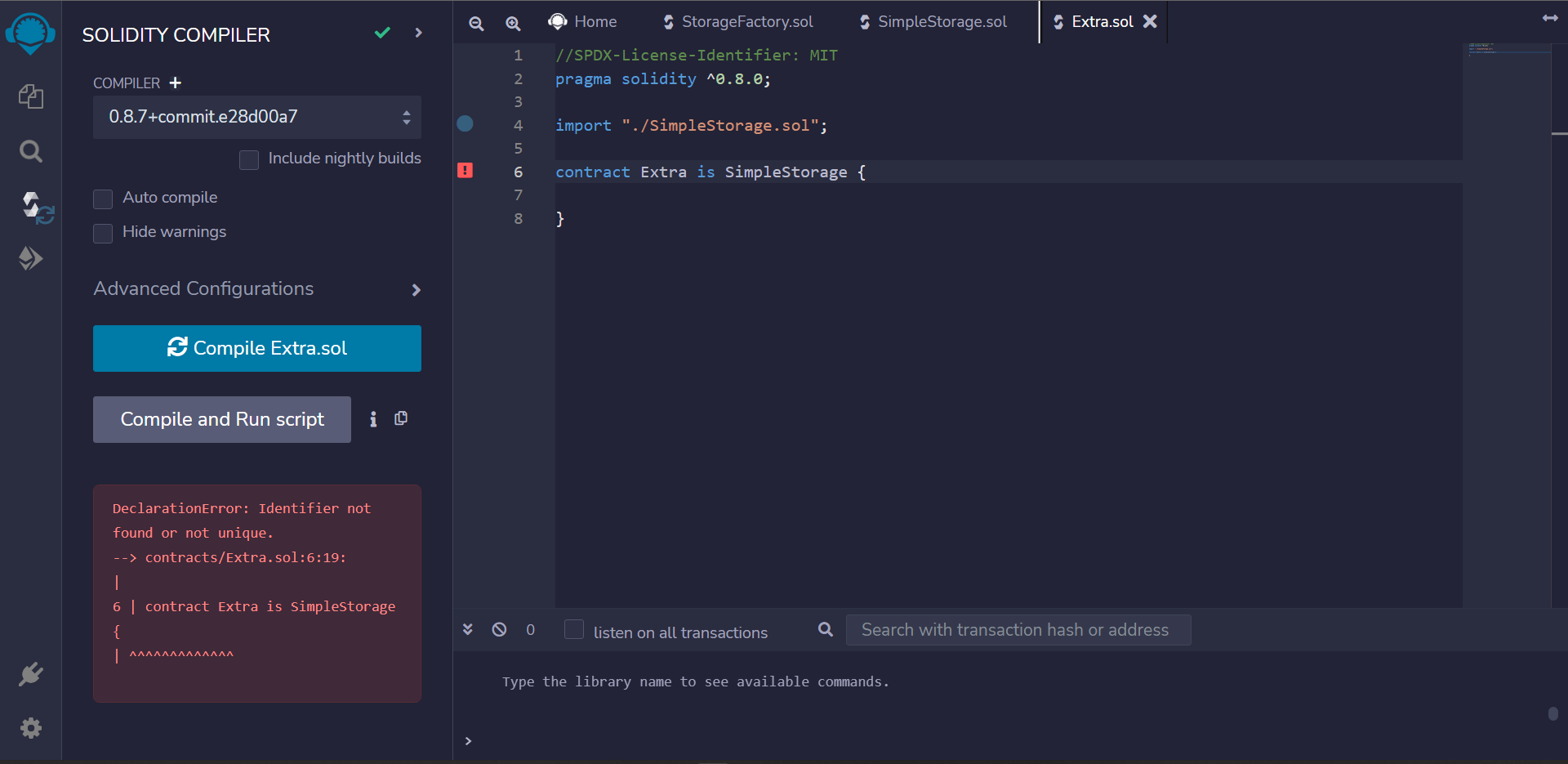1568x764 pixels.
Task: Click the closing brace on line 8
Action: (559, 218)
